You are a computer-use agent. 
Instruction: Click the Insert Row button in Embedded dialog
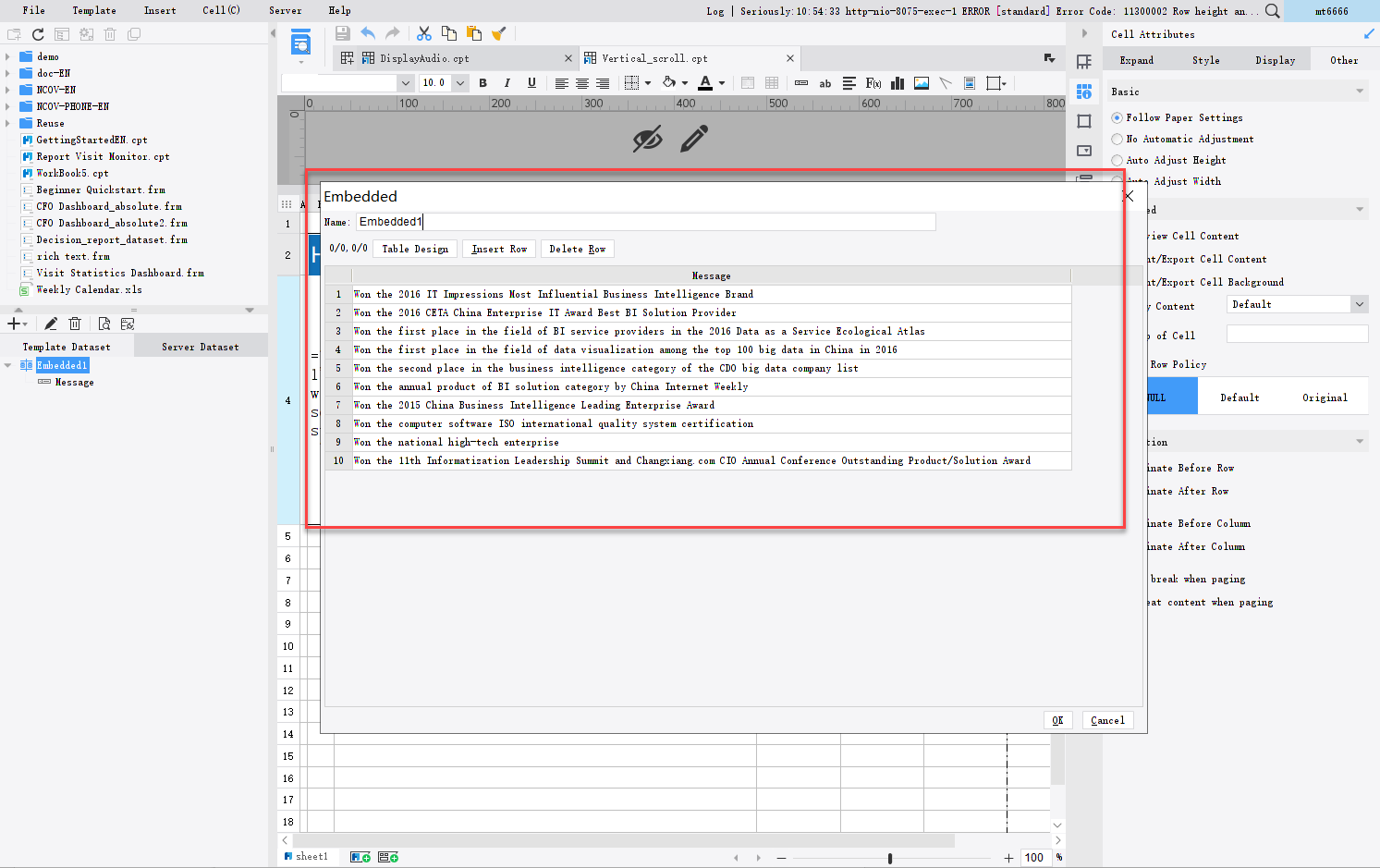(x=498, y=248)
